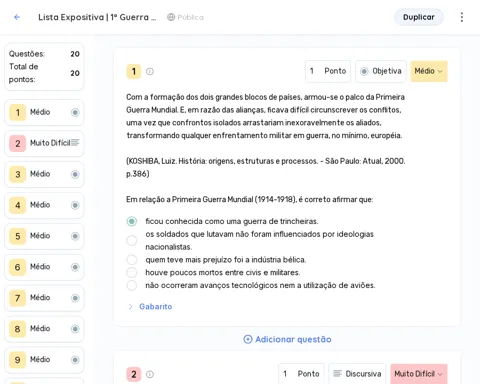Jump to question 4 Médio in sidebar

tap(44, 205)
